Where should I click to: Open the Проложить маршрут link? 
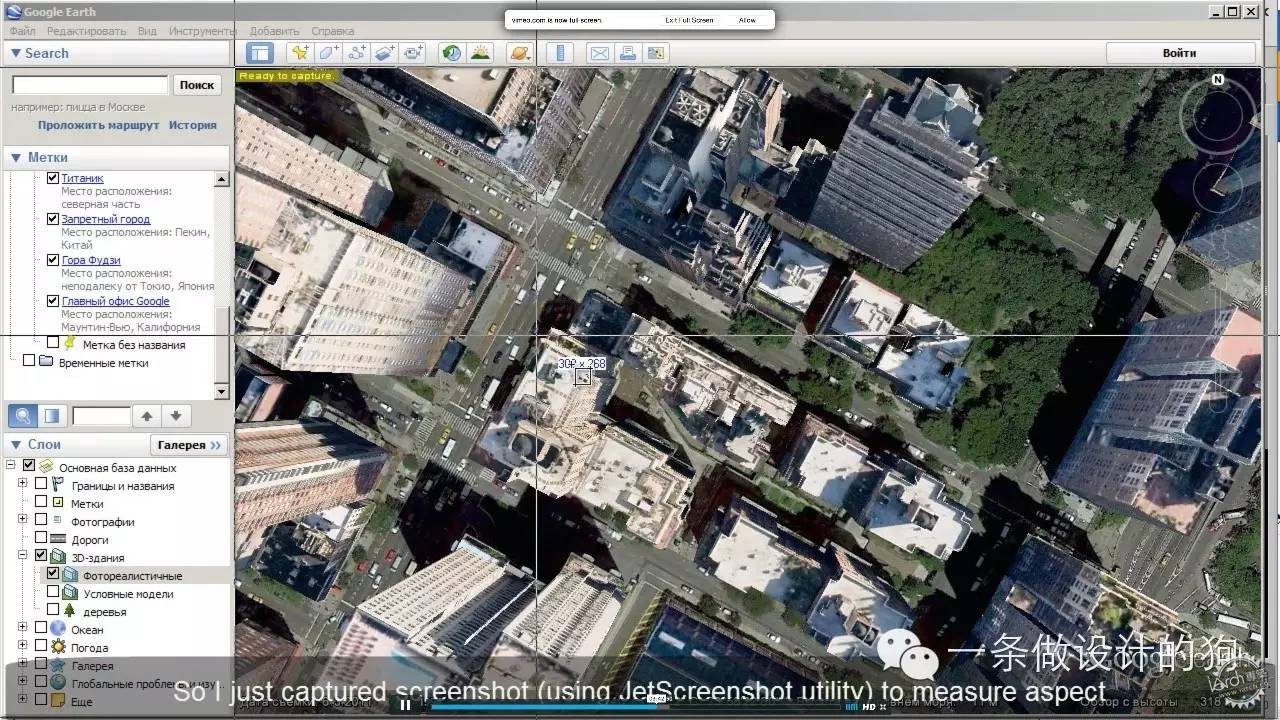pos(99,125)
